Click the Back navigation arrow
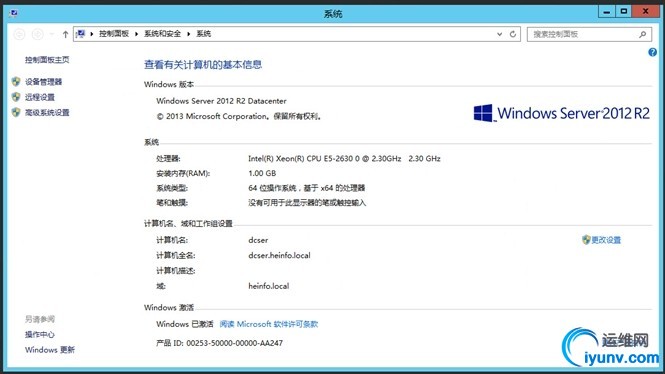The height and width of the screenshot is (374, 665). pyautogui.click(x=19, y=34)
